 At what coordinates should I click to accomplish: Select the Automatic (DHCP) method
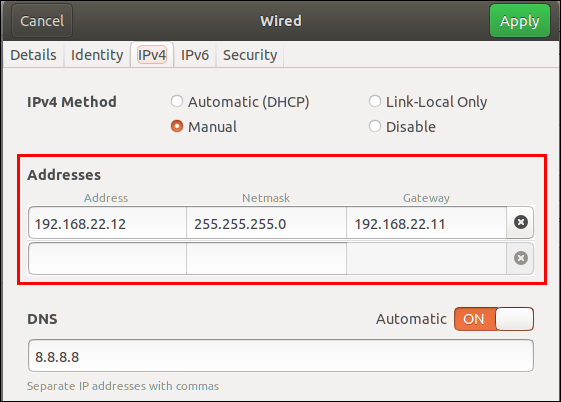pyautogui.click(x=240, y=102)
